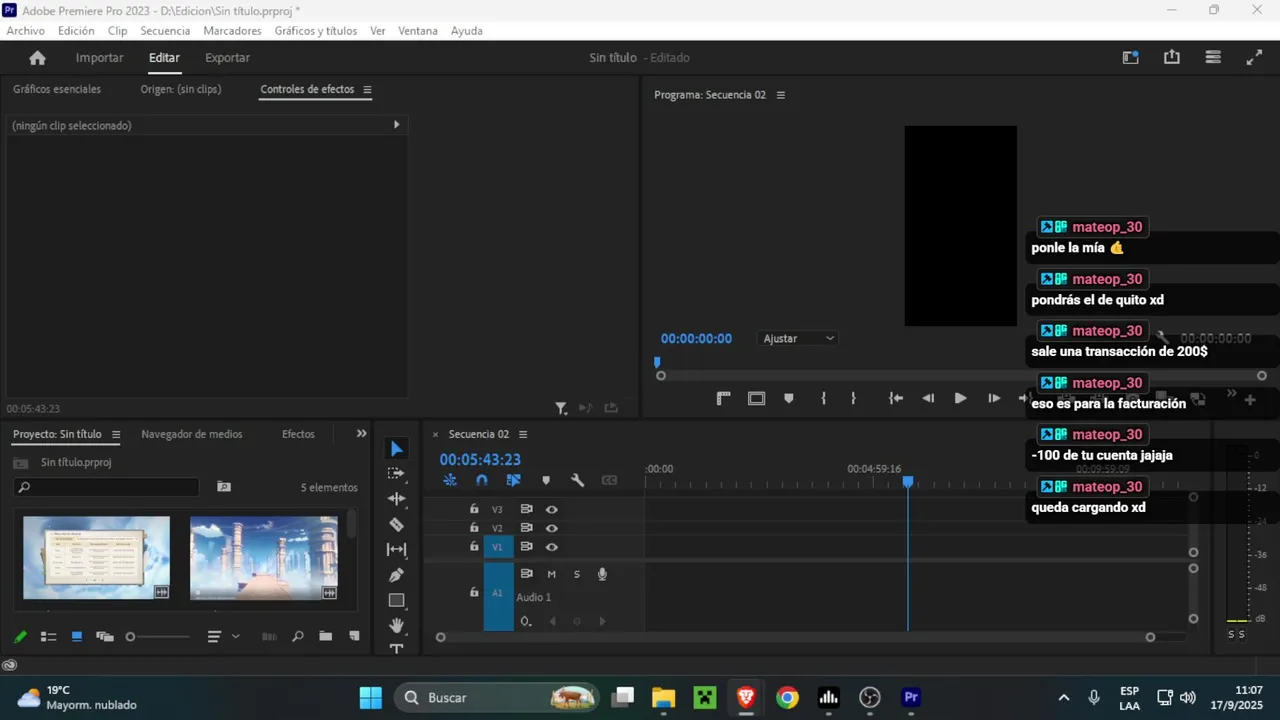Open the progress dashboard icon
This screenshot has height=720, width=1280.
(x=1213, y=58)
